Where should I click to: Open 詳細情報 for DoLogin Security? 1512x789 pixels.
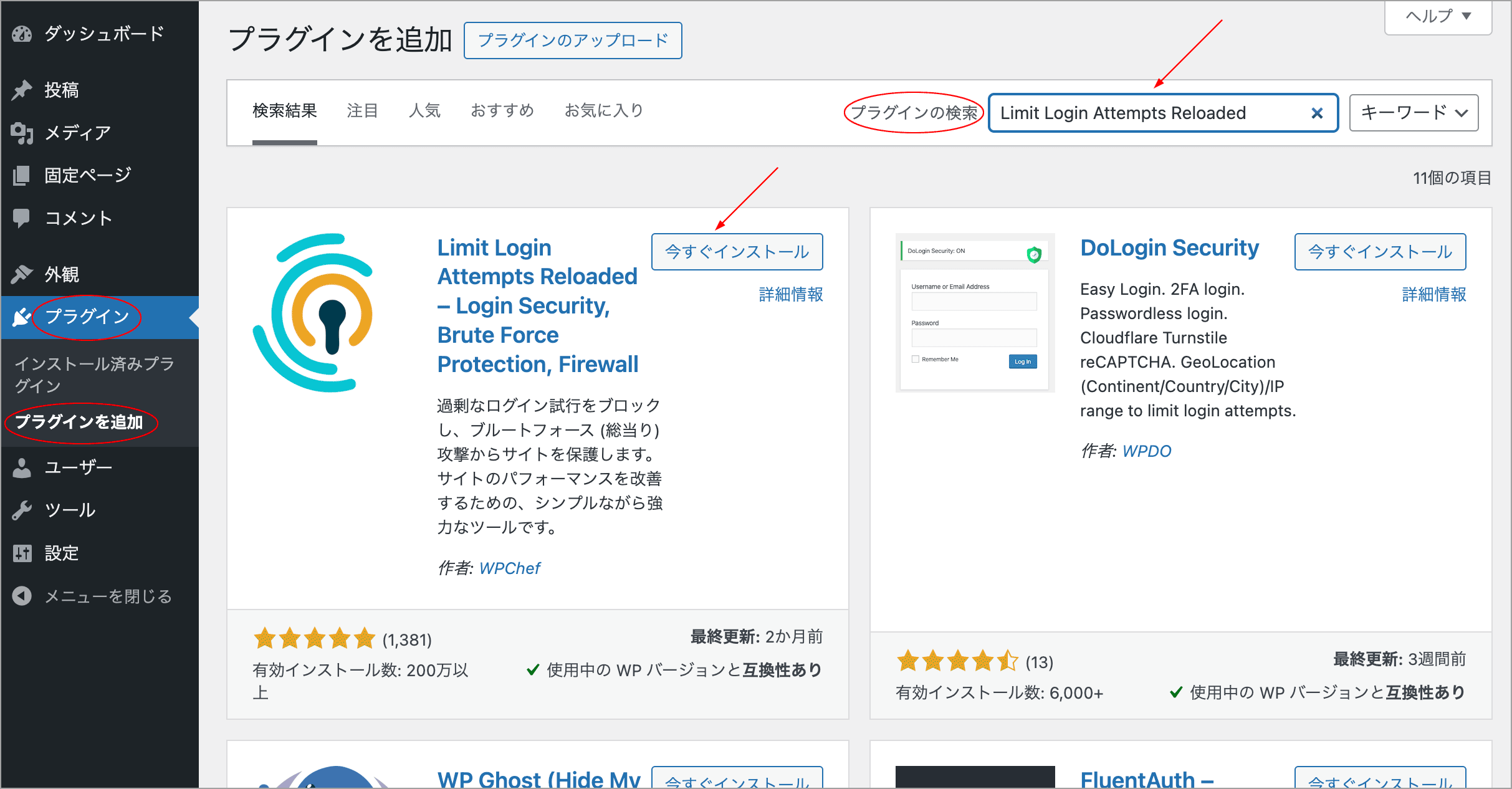1434,294
